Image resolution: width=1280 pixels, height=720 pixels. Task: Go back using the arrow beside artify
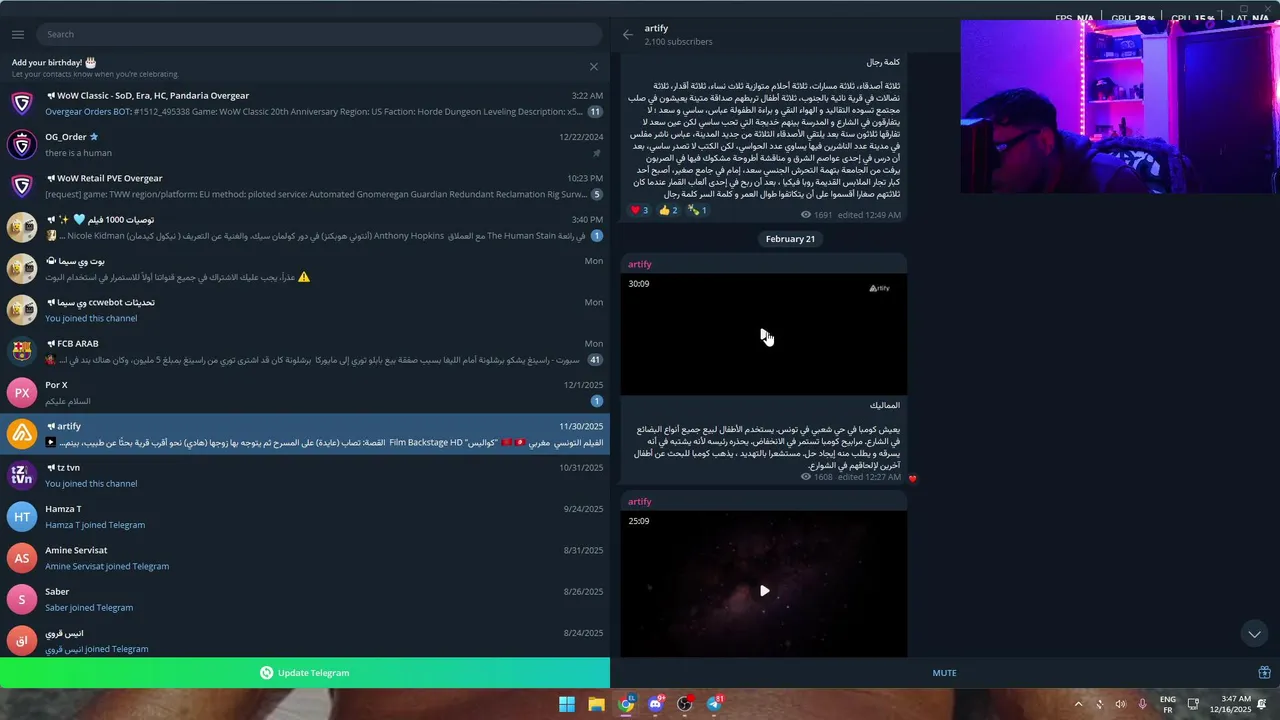[628, 34]
